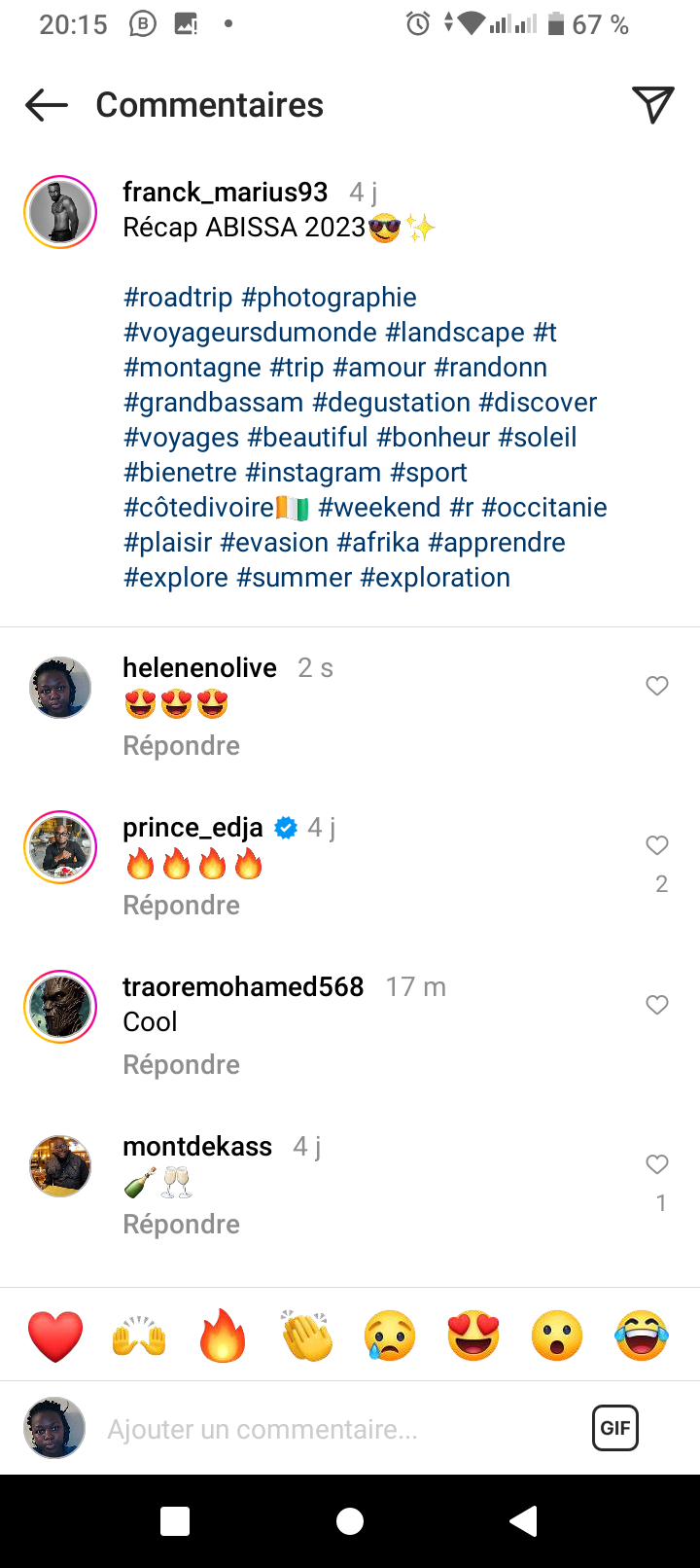Image resolution: width=700 pixels, height=1568 pixels.
Task: Tap the back arrow icon
Action: coord(47,105)
